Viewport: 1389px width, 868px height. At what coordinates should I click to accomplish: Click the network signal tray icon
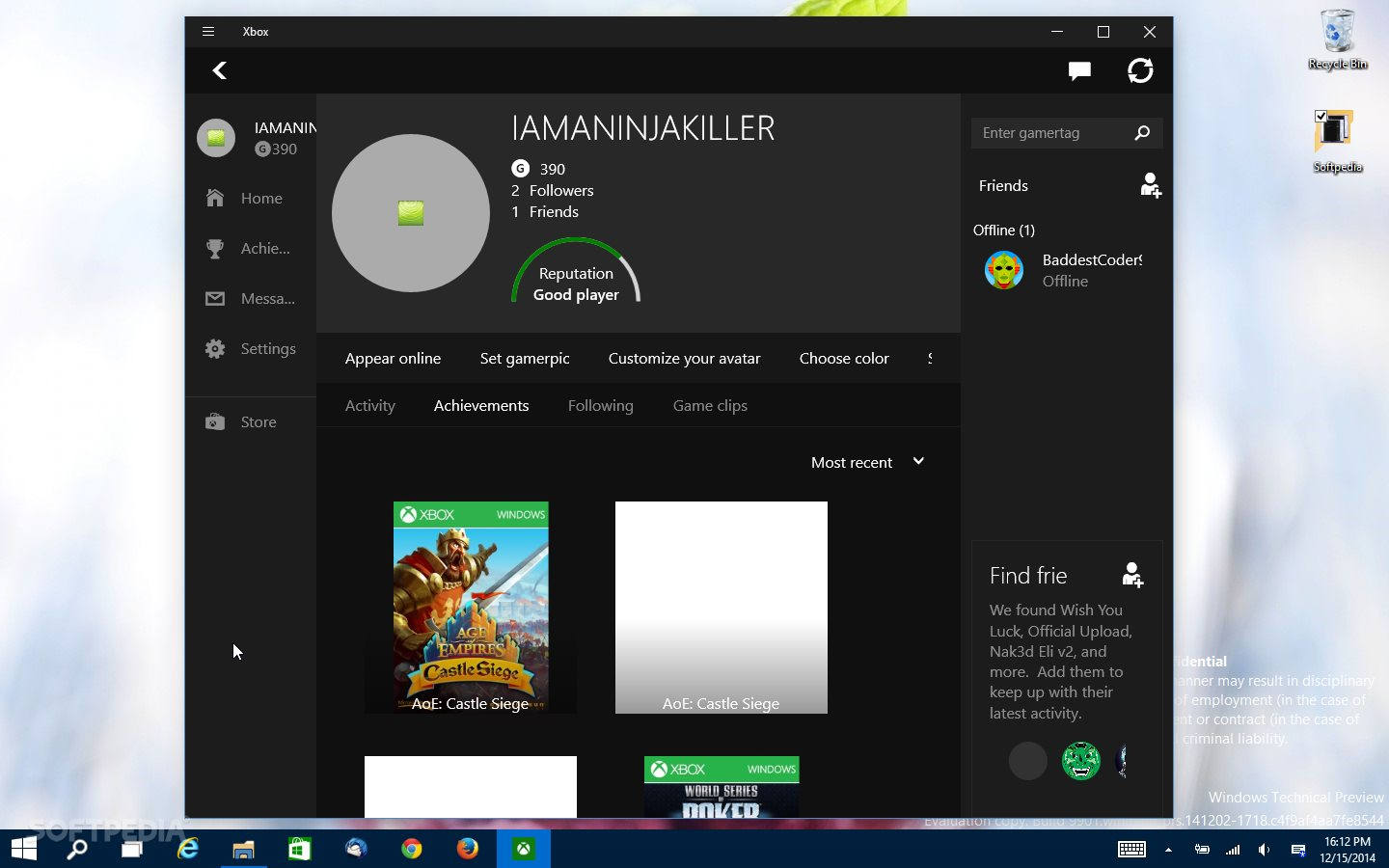(1233, 850)
